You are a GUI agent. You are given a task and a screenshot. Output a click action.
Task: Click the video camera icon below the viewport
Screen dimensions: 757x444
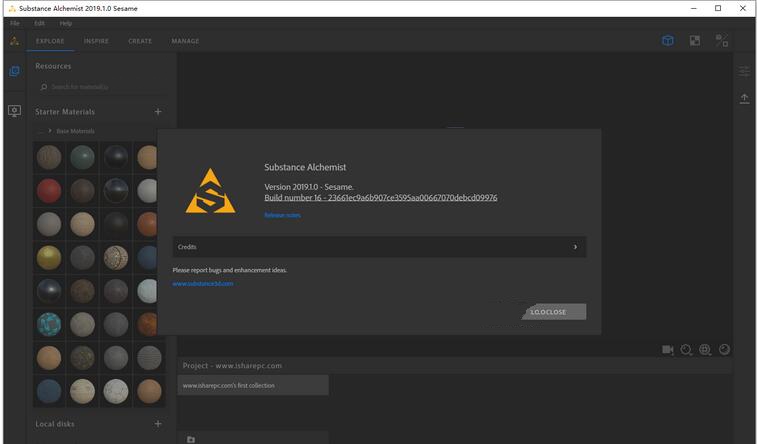[668, 349]
